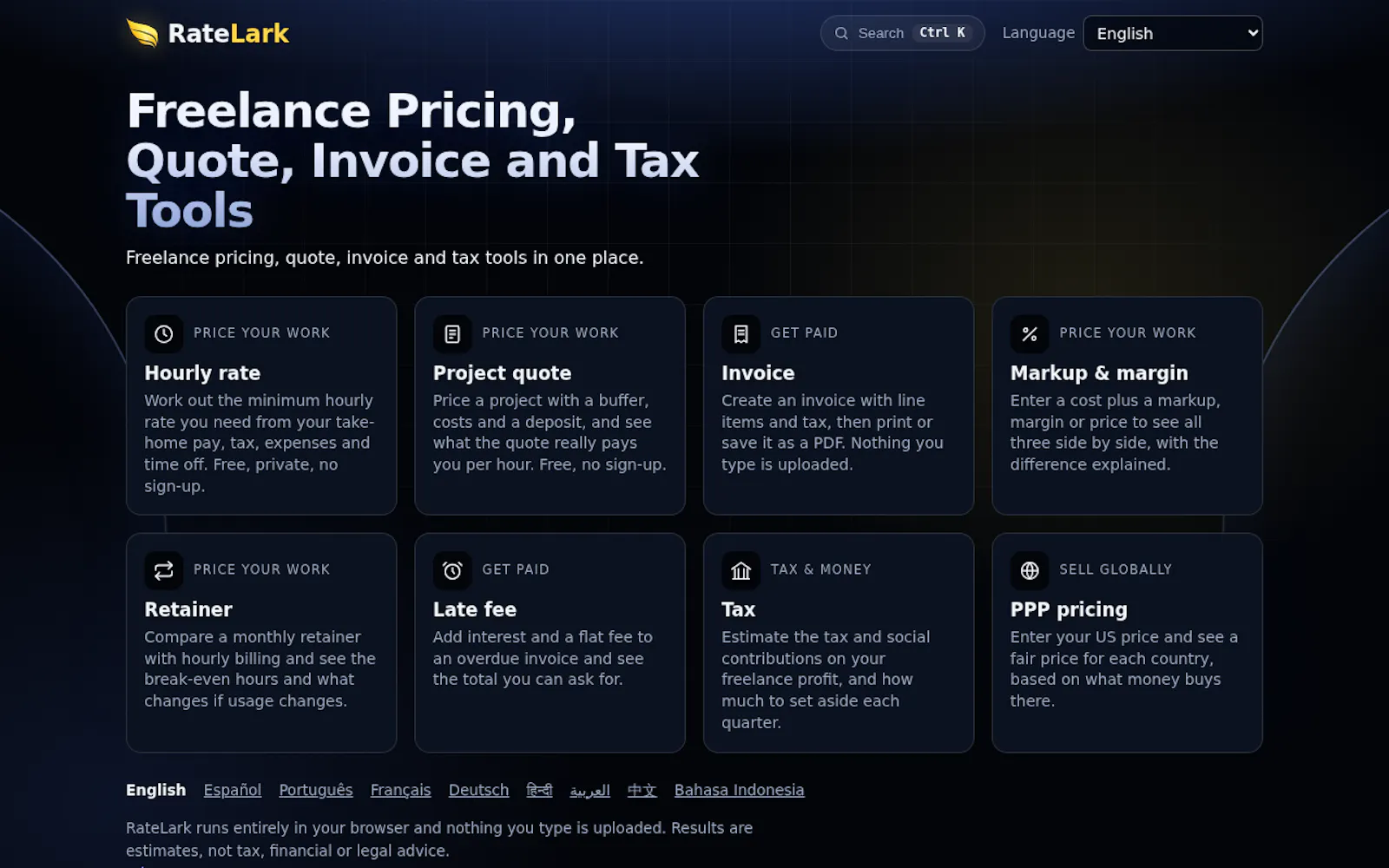The image size is (1389, 868).
Task: Click 'GET PAID' label on Late fee card
Action: pyautogui.click(x=516, y=569)
